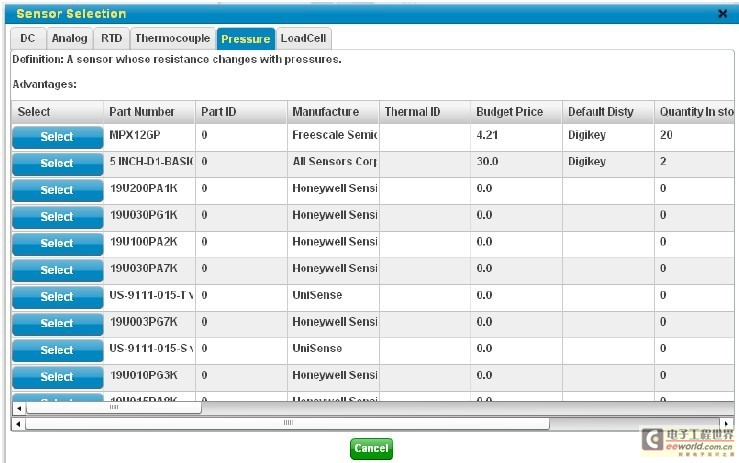Pick Select for US-9111-015-S part
The width and height of the screenshot is (739, 463).
(x=57, y=350)
